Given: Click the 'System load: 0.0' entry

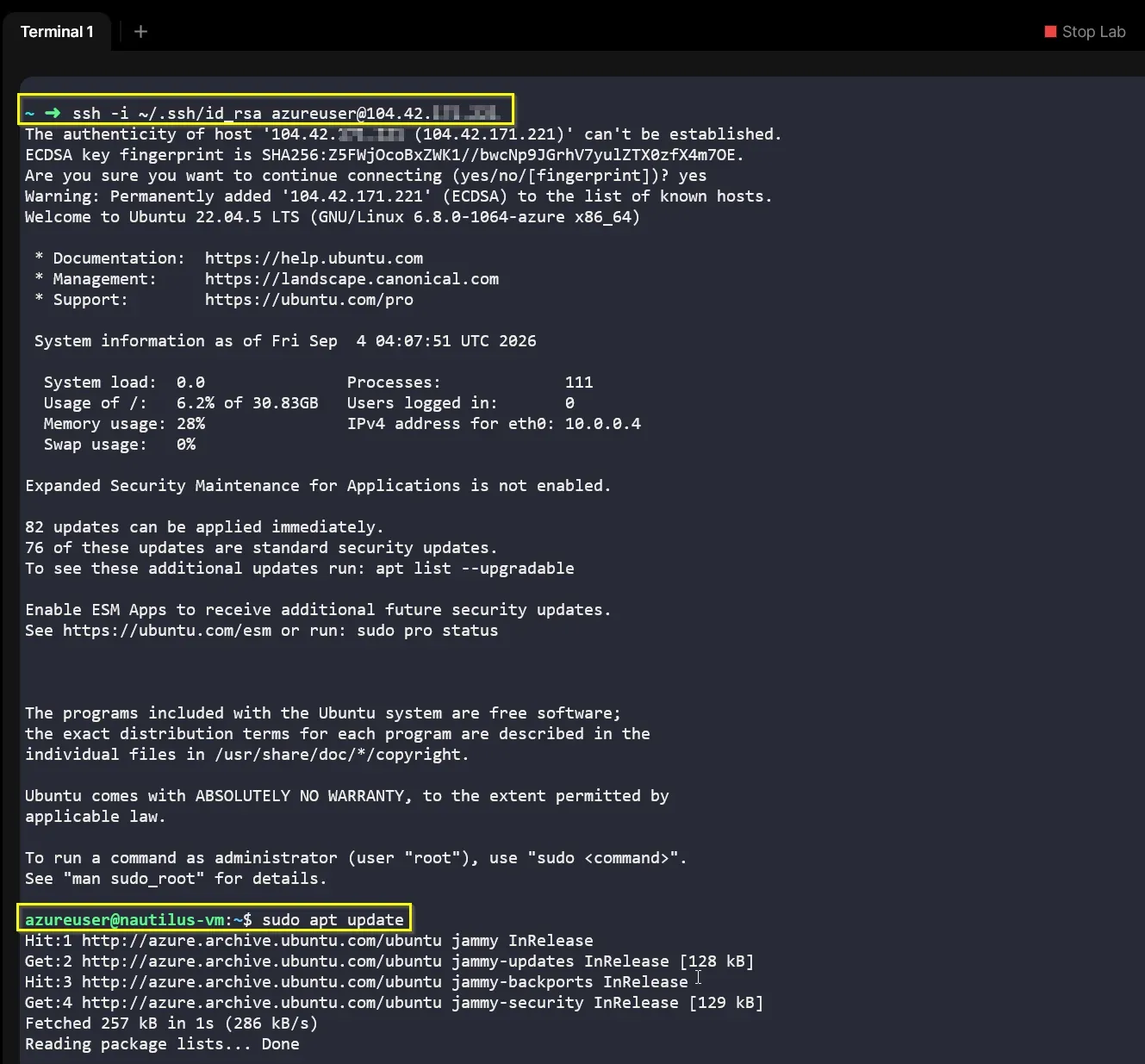Looking at the screenshot, I should (124, 383).
